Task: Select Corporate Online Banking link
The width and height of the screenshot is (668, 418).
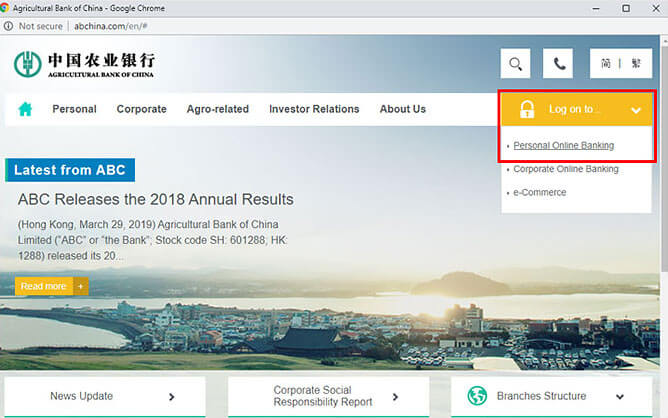Action: tap(565, 169)
